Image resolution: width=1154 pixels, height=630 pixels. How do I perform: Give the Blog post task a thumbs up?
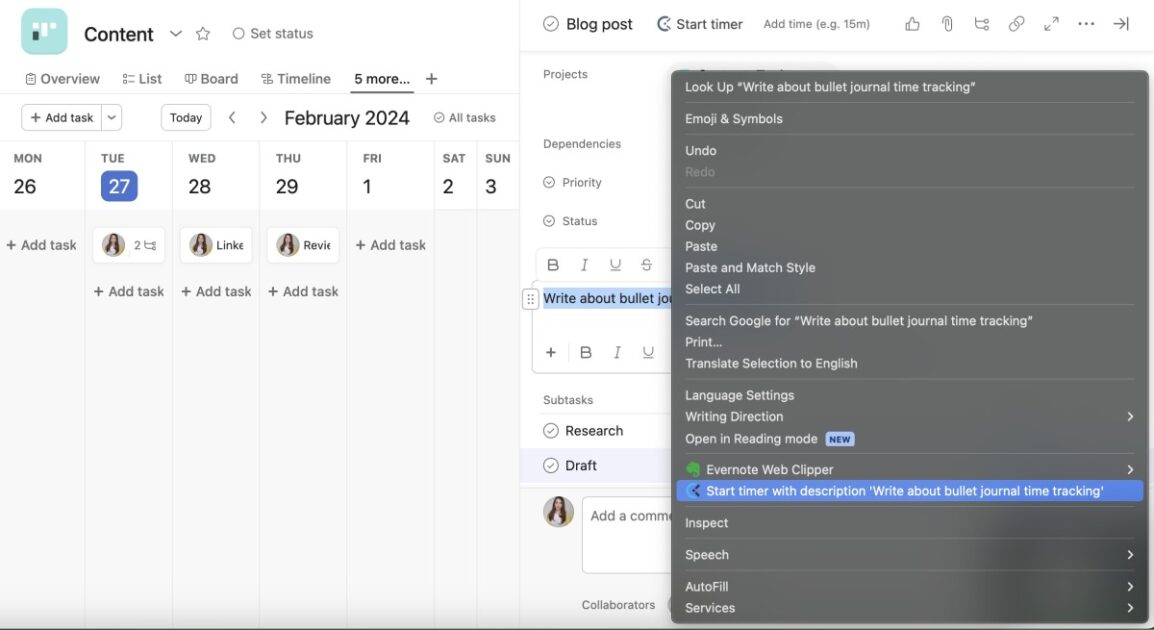(x=911, y=22)
